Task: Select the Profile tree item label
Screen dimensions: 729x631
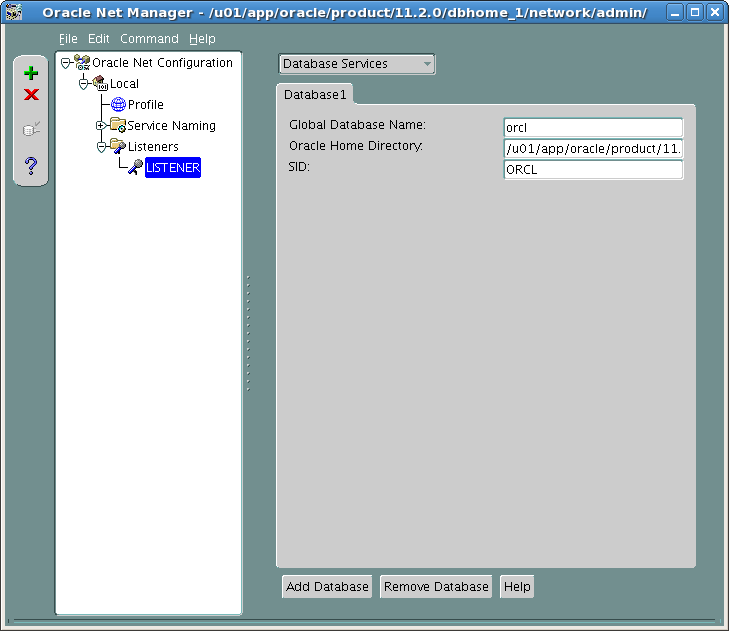Action: 146,105
